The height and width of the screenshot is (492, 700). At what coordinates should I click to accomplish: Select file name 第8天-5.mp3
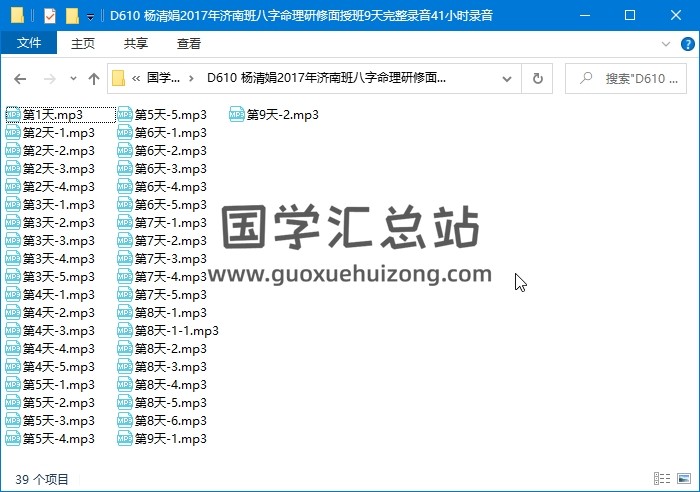(171, 403)
